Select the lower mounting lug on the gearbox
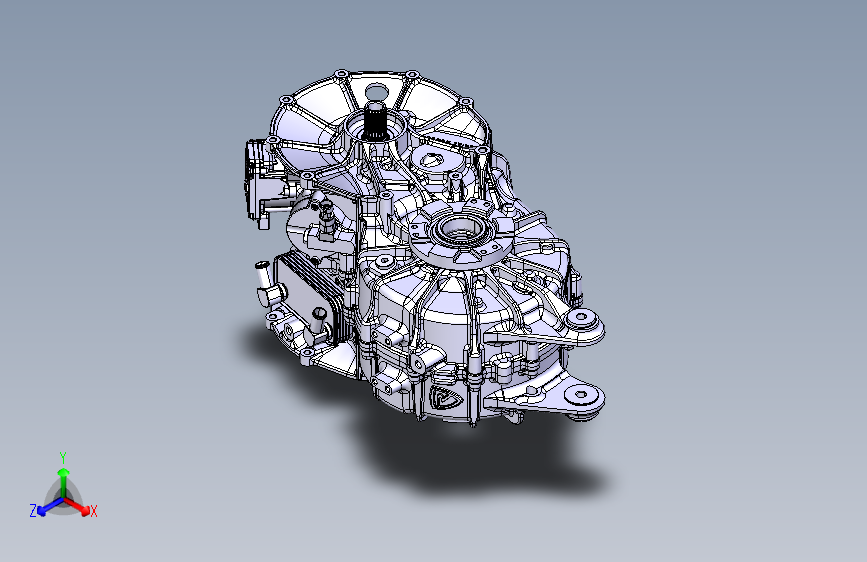The image size is (867, 562). pos(582,398)
